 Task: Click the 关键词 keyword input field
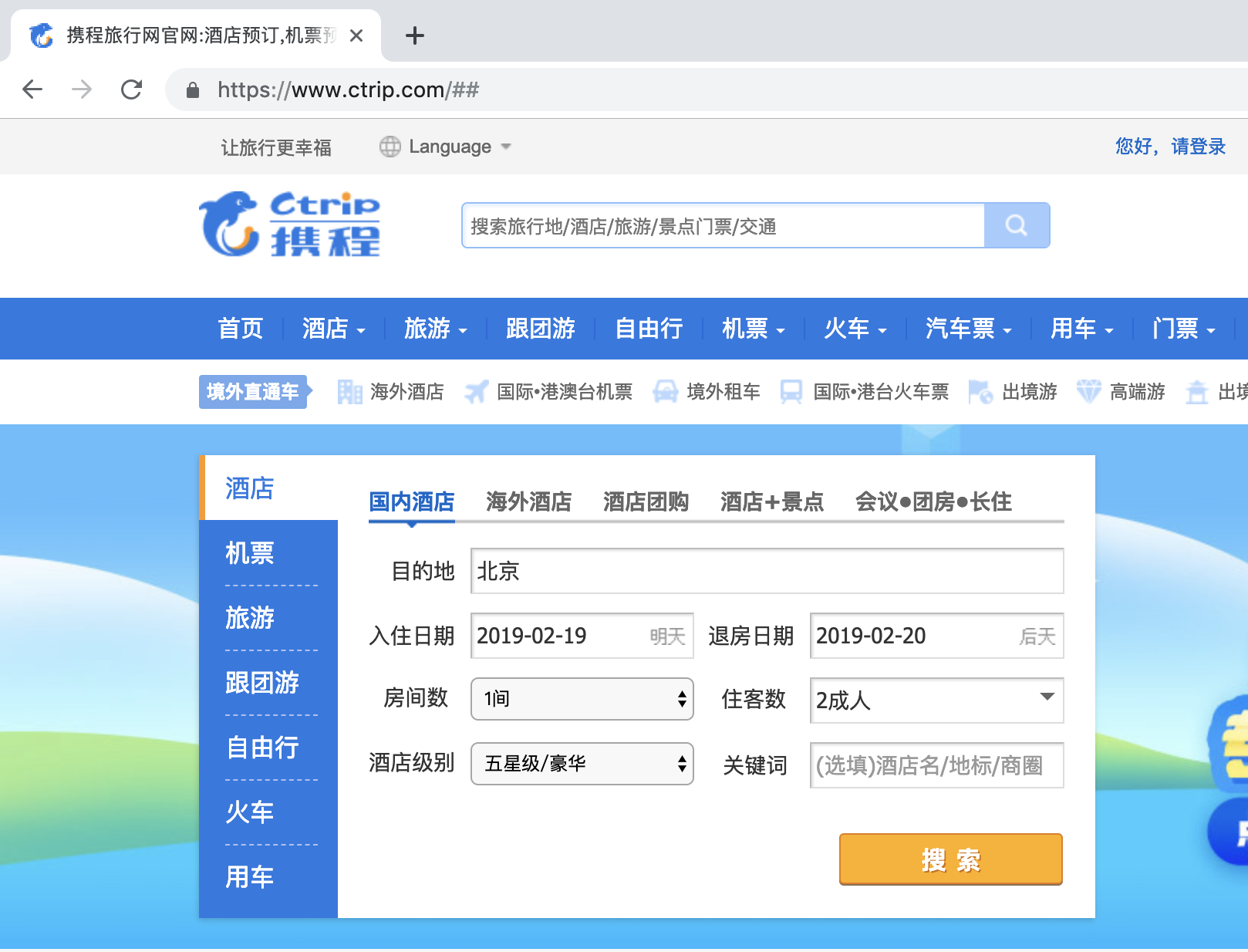937,765
